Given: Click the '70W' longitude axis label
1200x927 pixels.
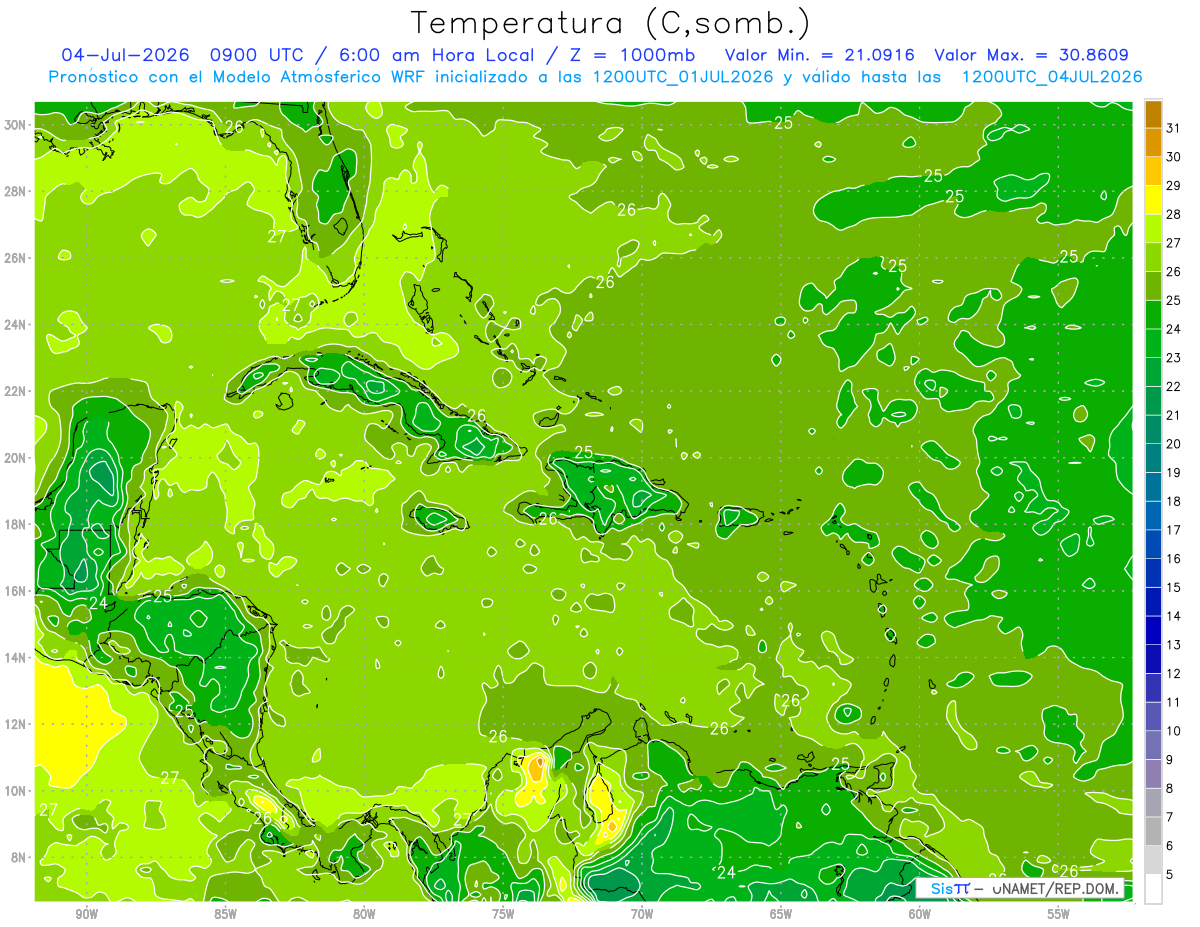Looking at the screenshot, I should (642, 914).
